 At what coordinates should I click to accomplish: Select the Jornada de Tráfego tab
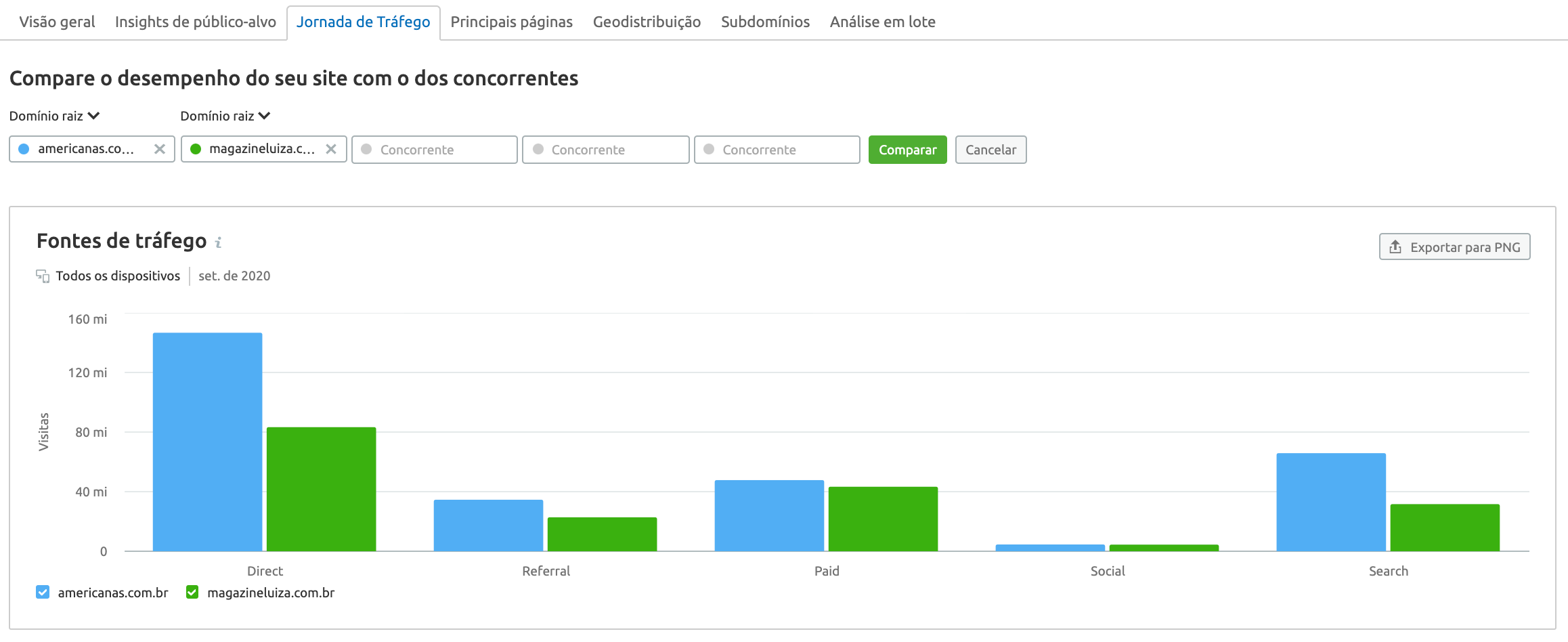[364, 22]
